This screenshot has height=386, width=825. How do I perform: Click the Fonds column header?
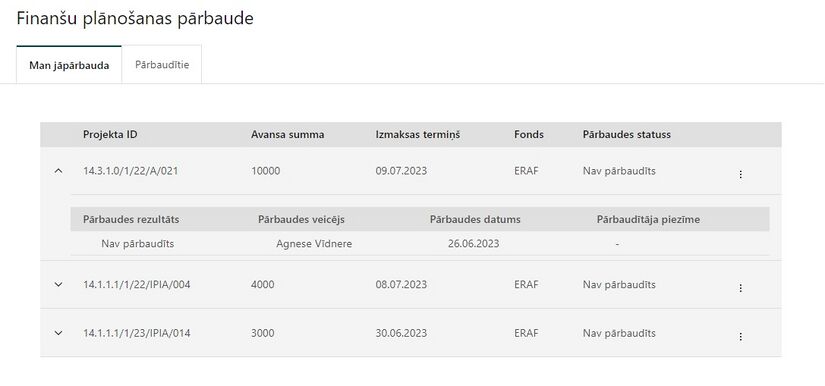tap(529, 135)
